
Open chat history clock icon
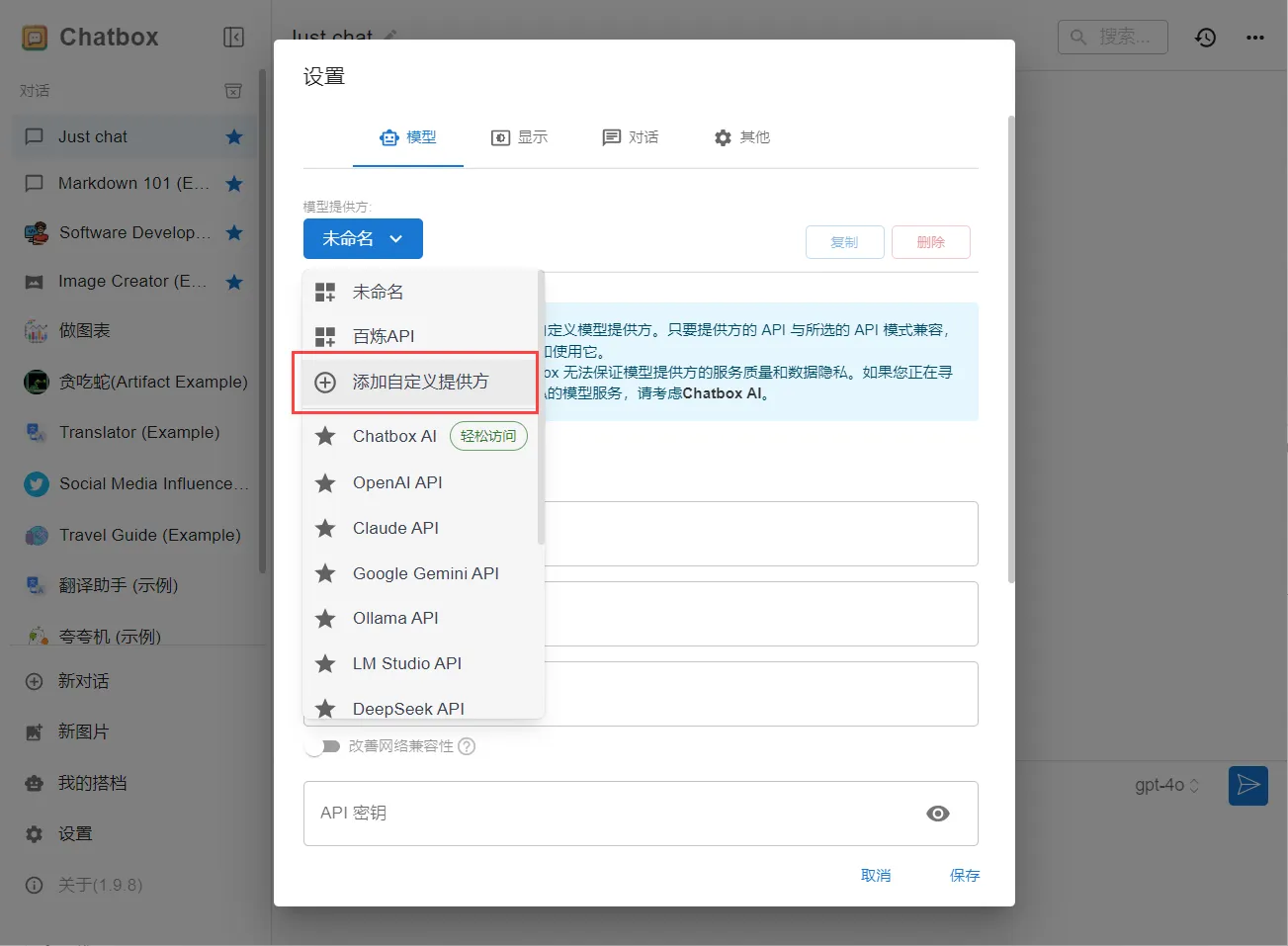[1205, 38]
